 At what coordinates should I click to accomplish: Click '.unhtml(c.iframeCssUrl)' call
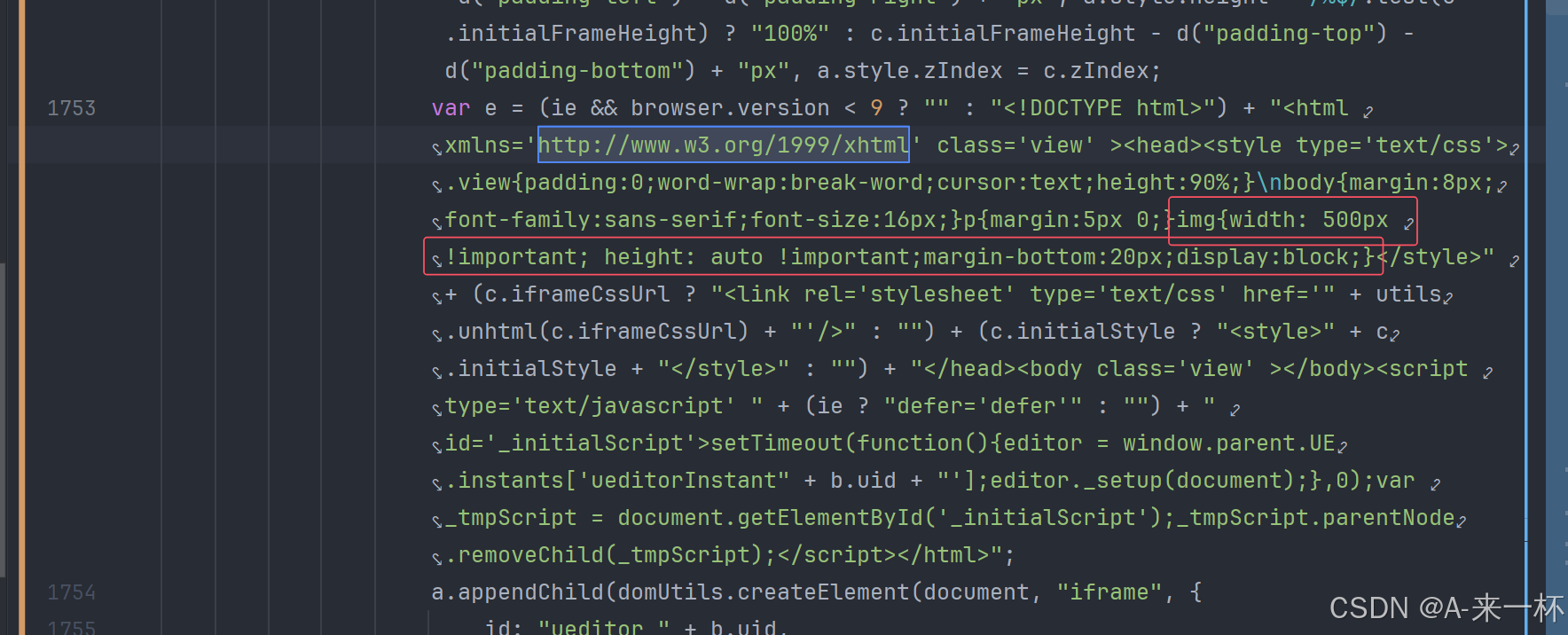tap(597, 331)
